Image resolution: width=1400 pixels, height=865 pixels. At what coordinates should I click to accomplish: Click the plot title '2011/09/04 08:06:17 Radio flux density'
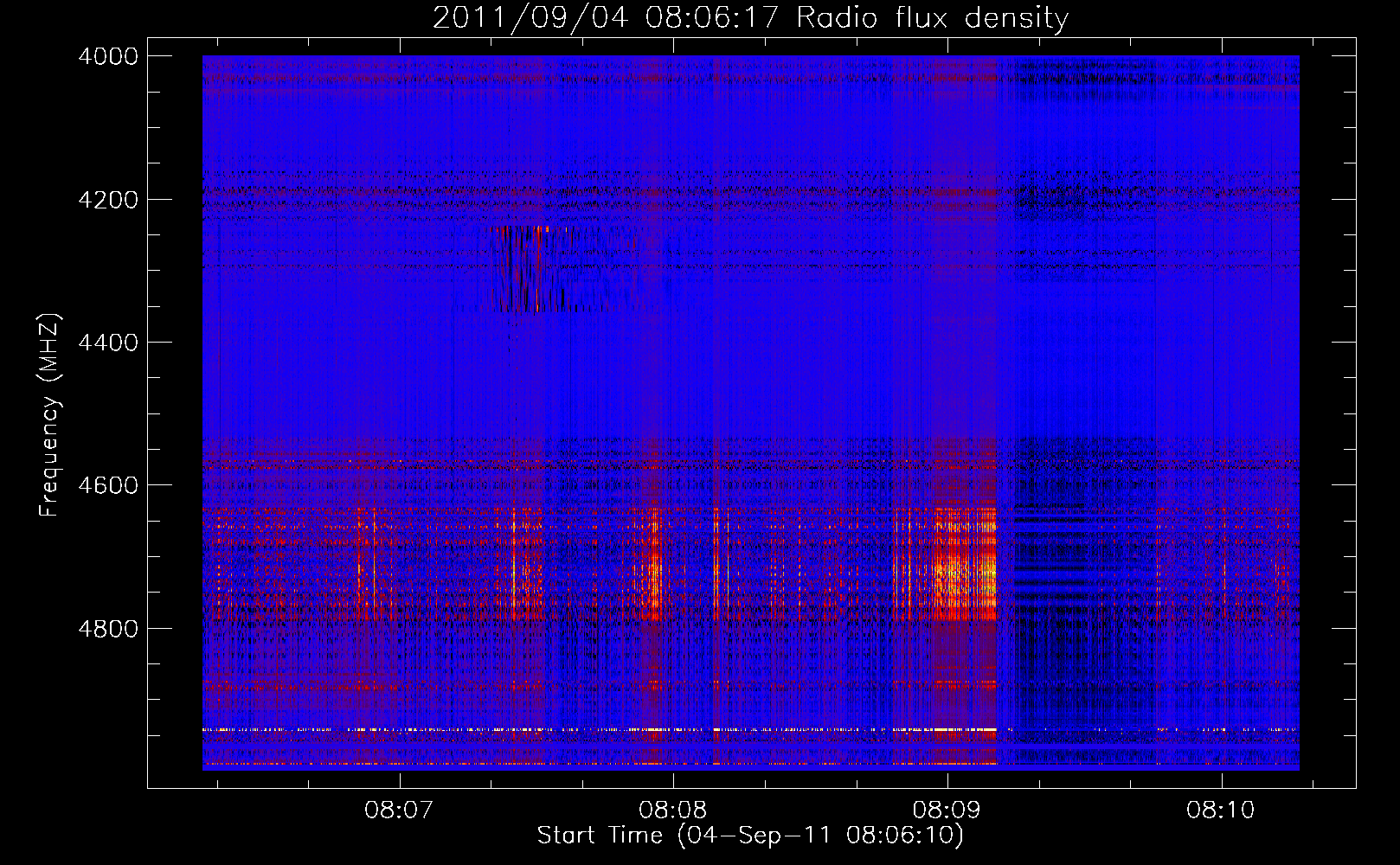click(750, 18)
